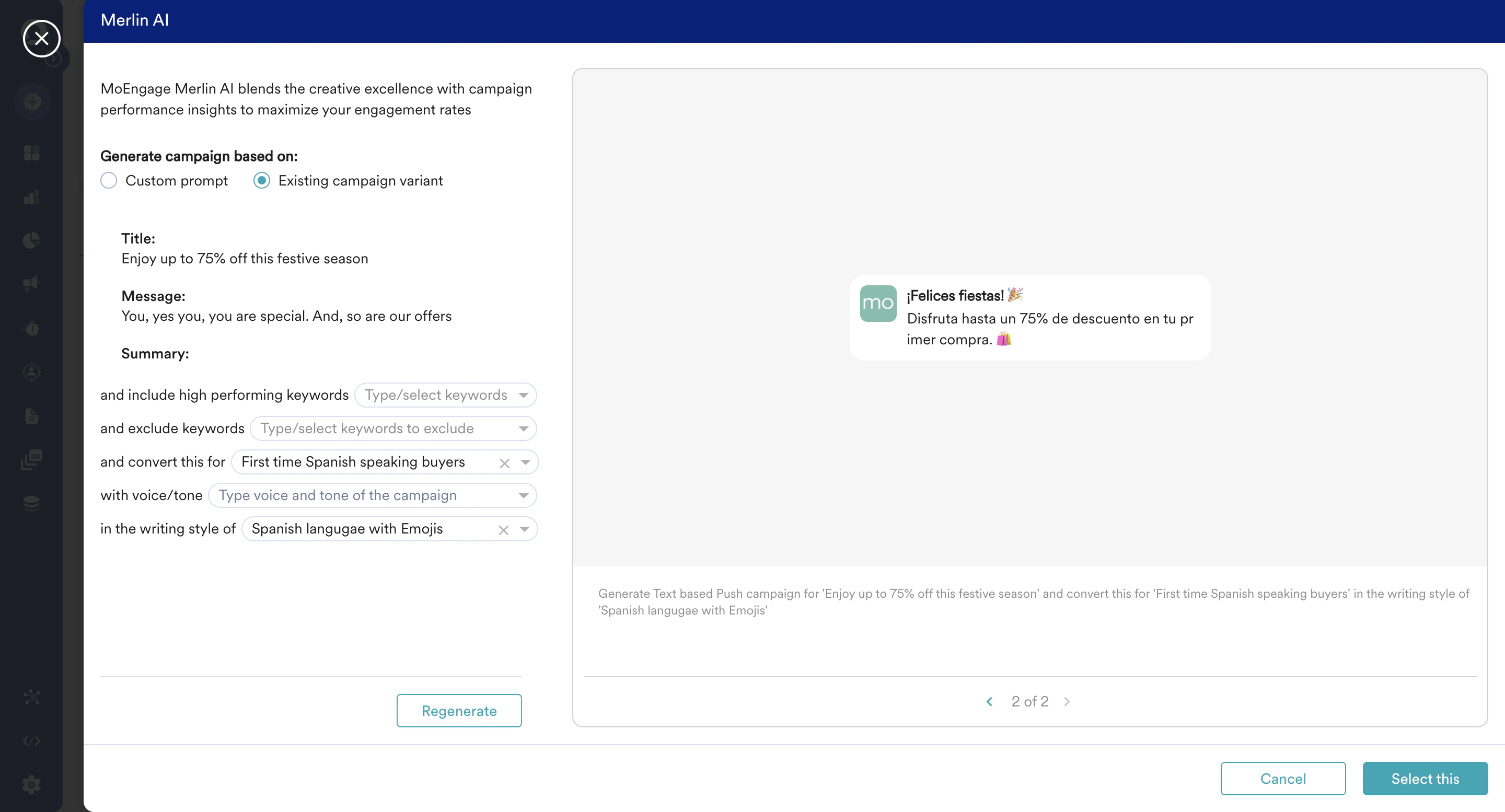Click the Cancel button

coord(1282,779)
